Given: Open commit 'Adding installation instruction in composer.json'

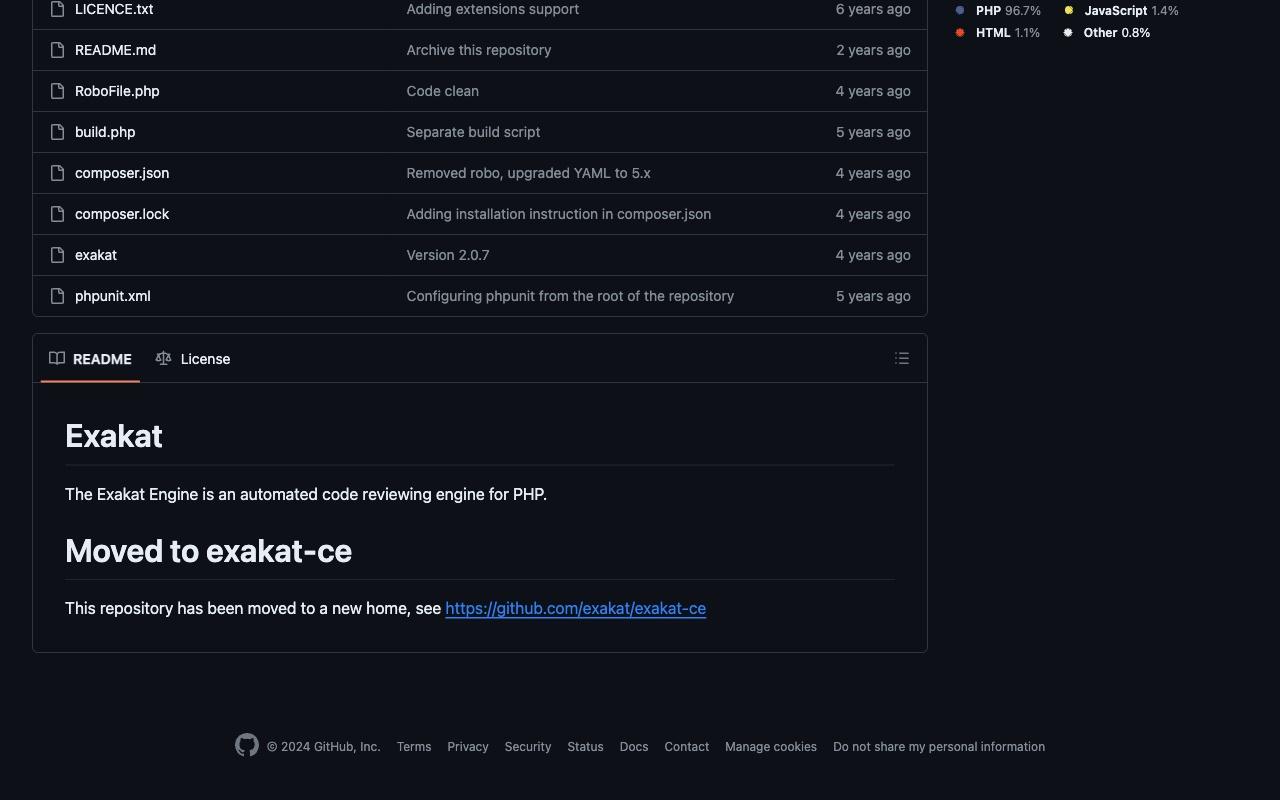Looking at the screenshot, I should (559, 214).
